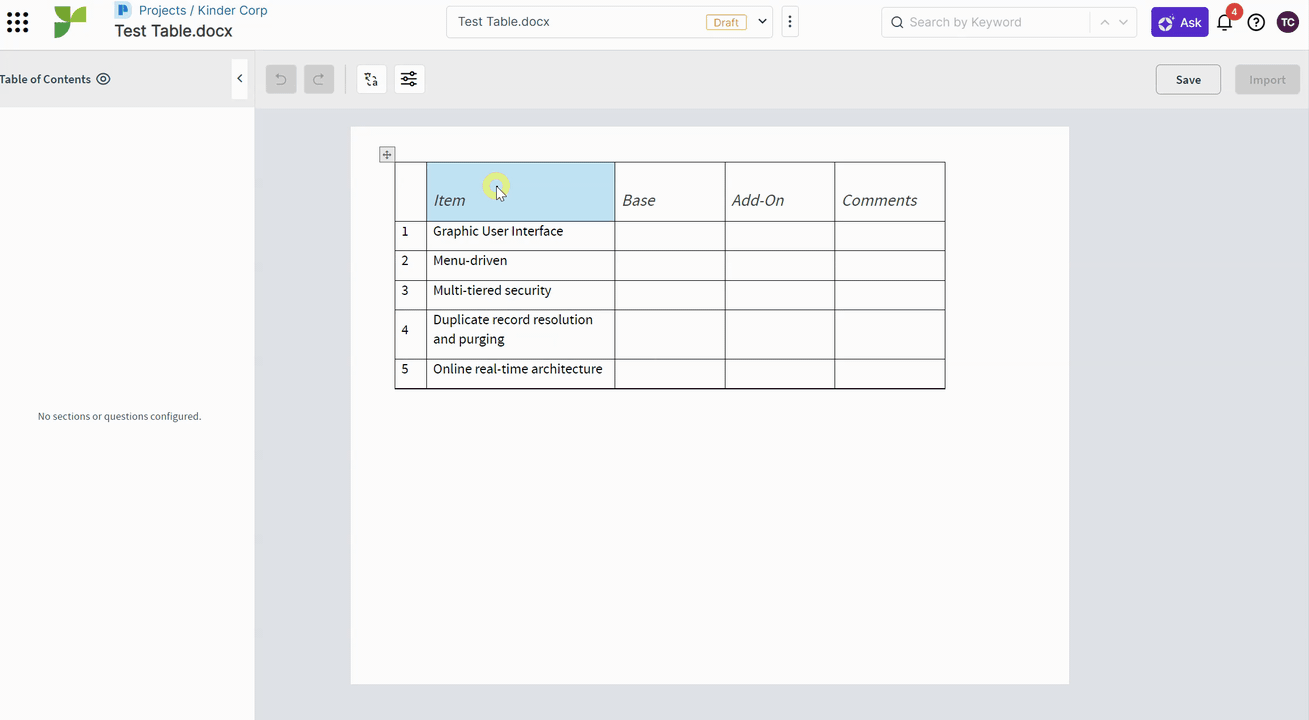Click row number 3 cell
1309x720 pixels.
coord(411,295)
